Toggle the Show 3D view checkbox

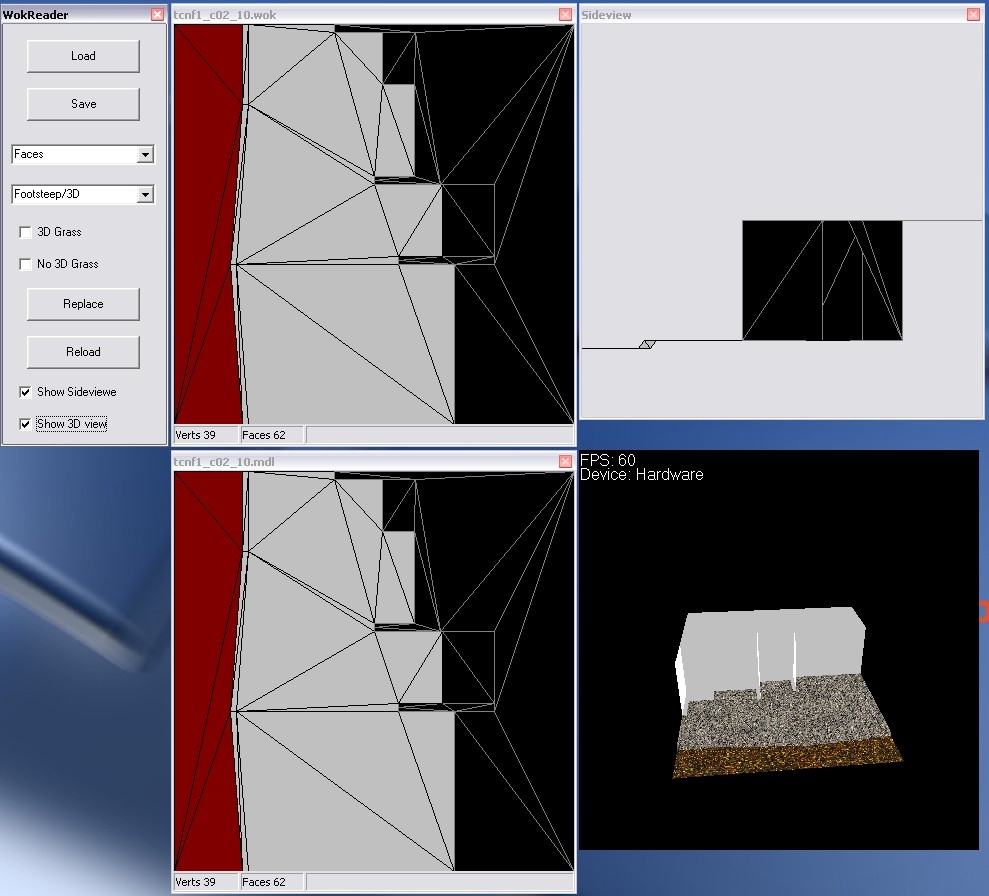tap(26, 424)
